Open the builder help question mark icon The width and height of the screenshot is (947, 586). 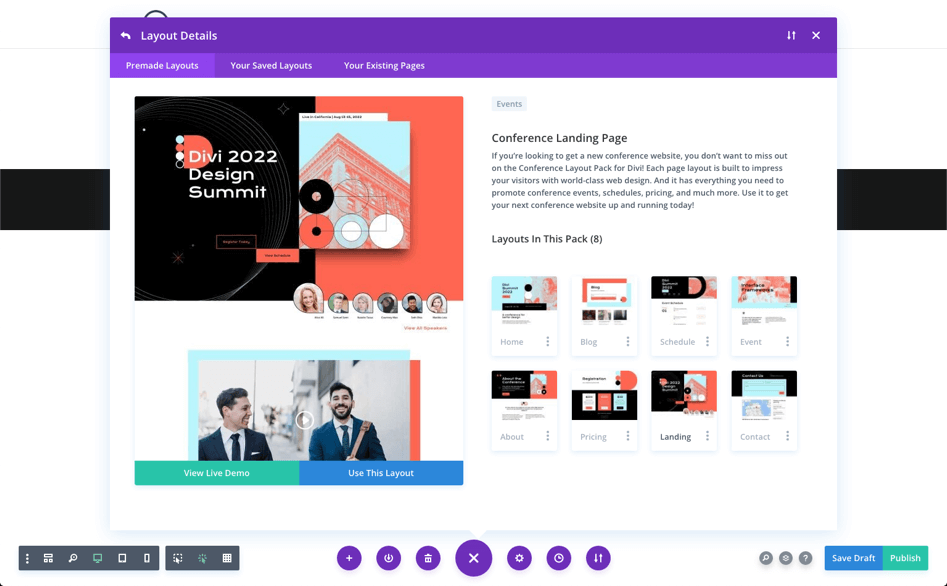coord(808,558)
